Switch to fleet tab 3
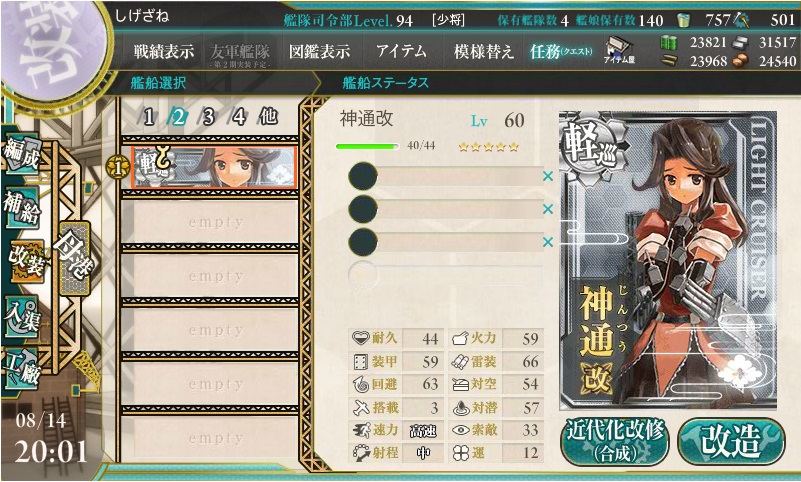 point(208,117)
